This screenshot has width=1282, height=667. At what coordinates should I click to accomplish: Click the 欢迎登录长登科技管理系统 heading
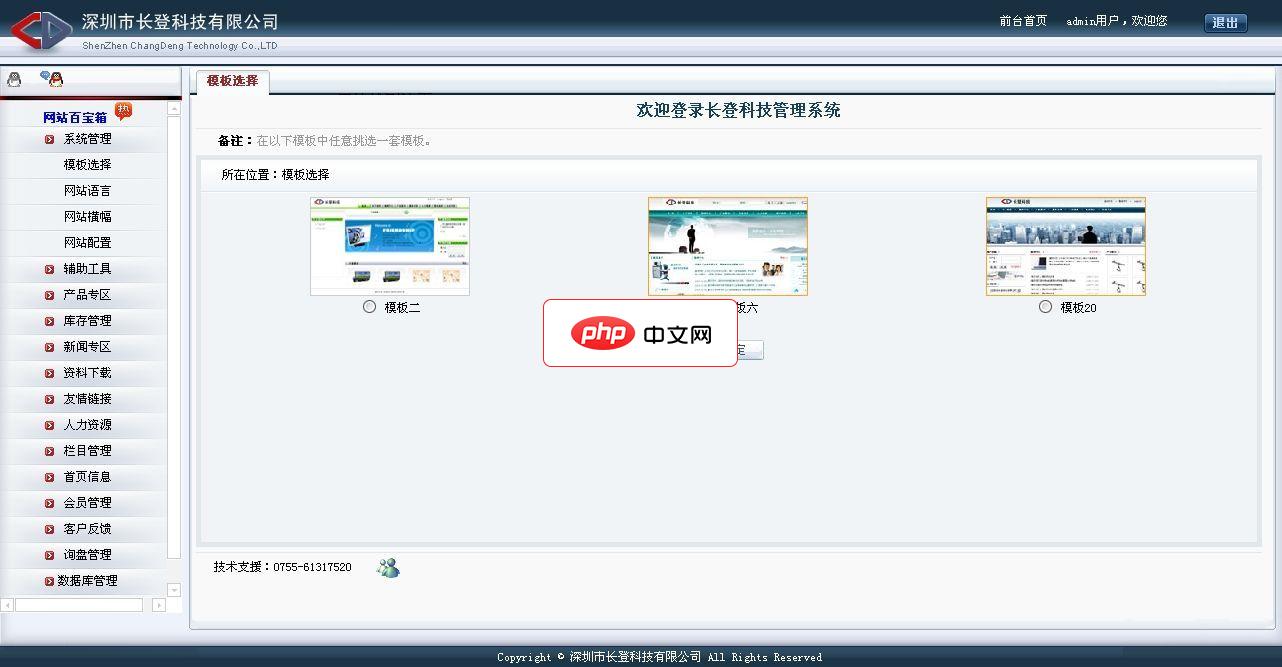tap(738, 111)
